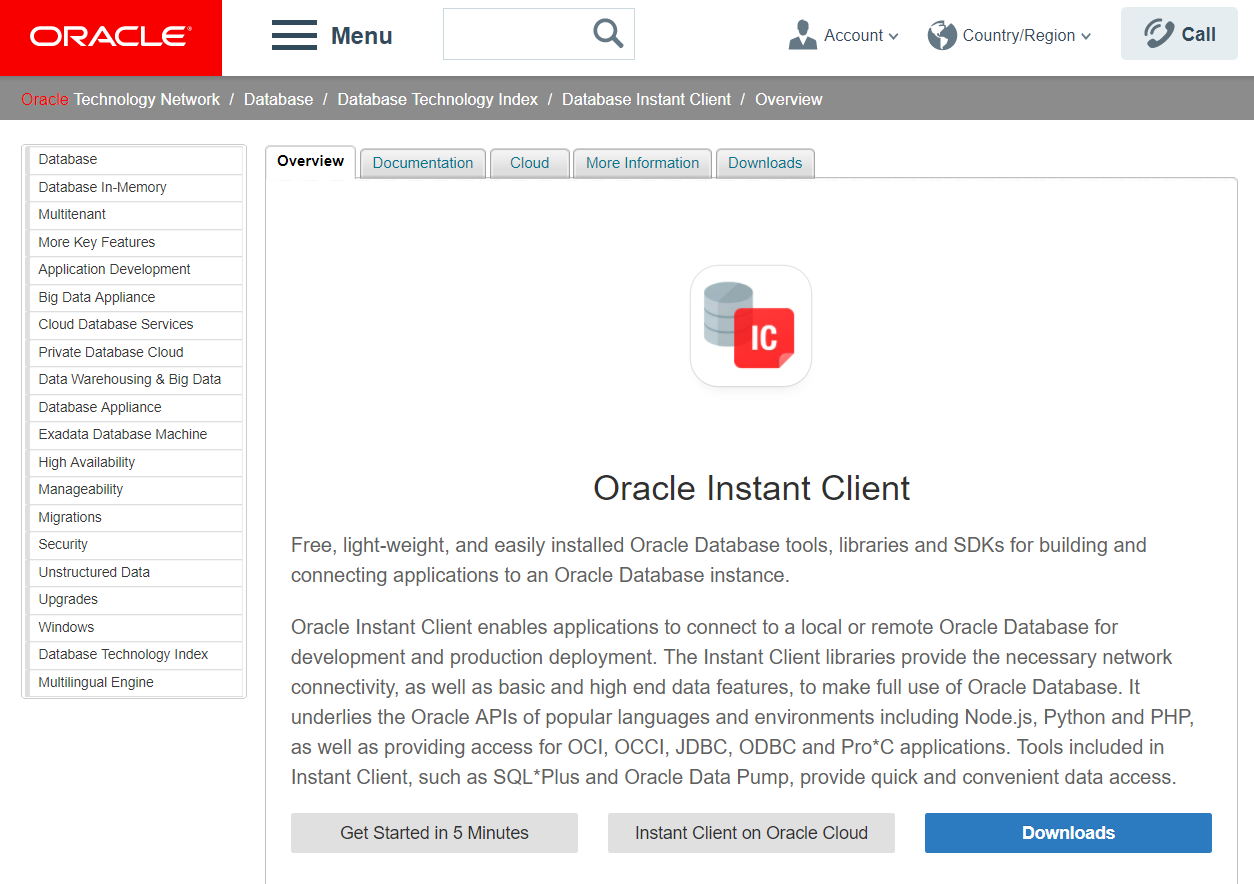The width and height of the screenshot is (1254, 884).
Task: Click the Account person icon
Action: tap(802, 35)
